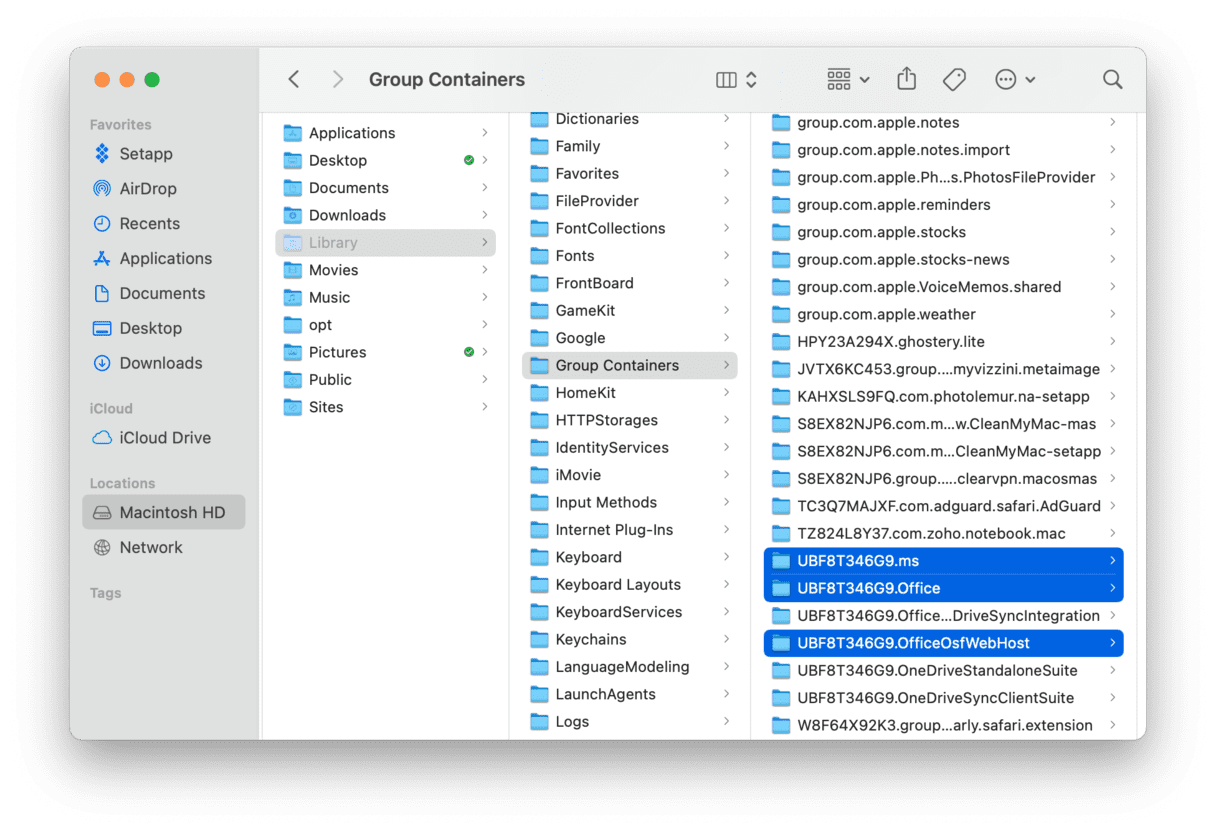Open the ellipsis Action menu
1216x832 pixels.
point(1014,79)
